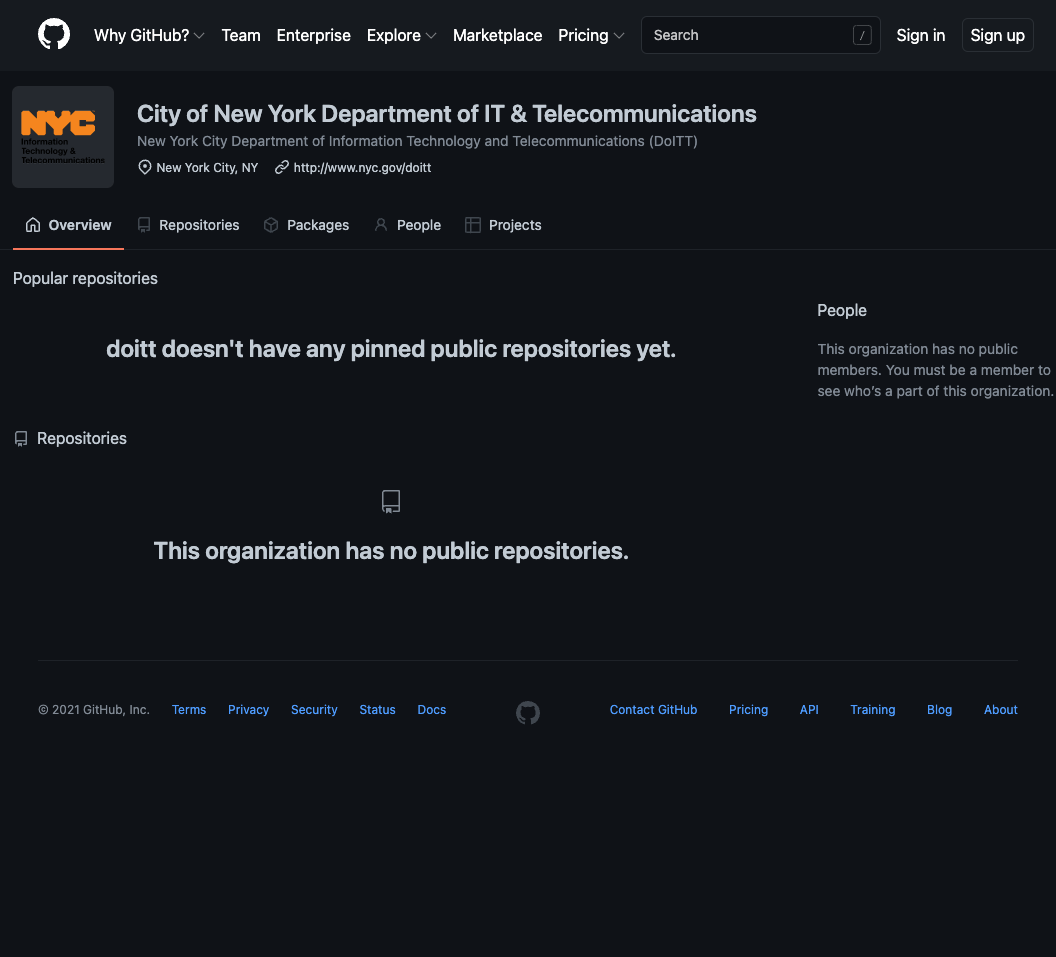1056x957 pixels.
Task: Click the Sign in link
Action: pyautogui.click(x=921, y=35)
